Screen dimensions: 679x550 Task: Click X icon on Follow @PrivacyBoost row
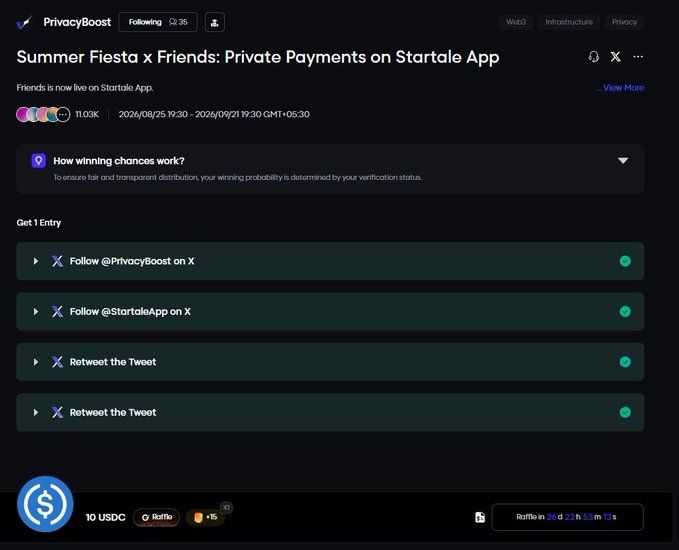(57, 261)
